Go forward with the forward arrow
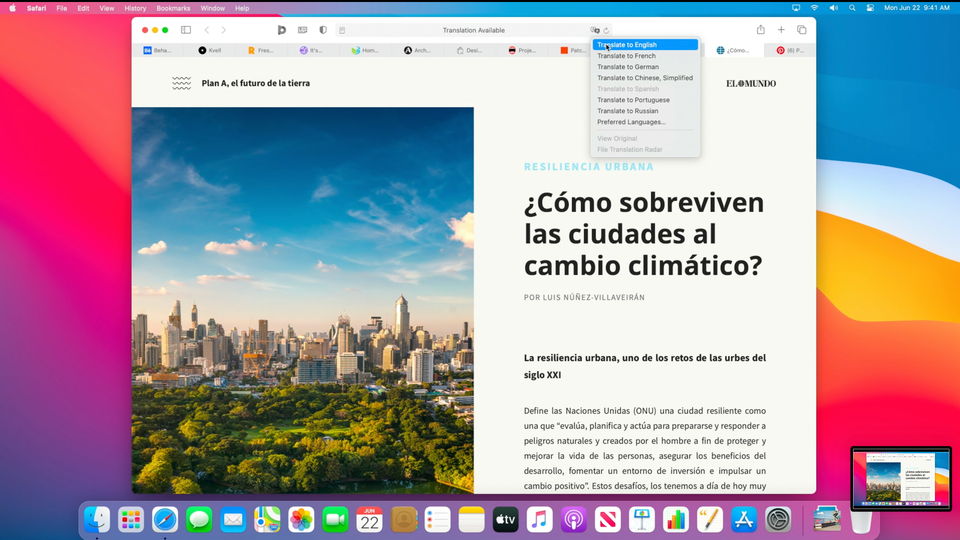The width and height of the screenshot is (960, 540). (223, 30)
